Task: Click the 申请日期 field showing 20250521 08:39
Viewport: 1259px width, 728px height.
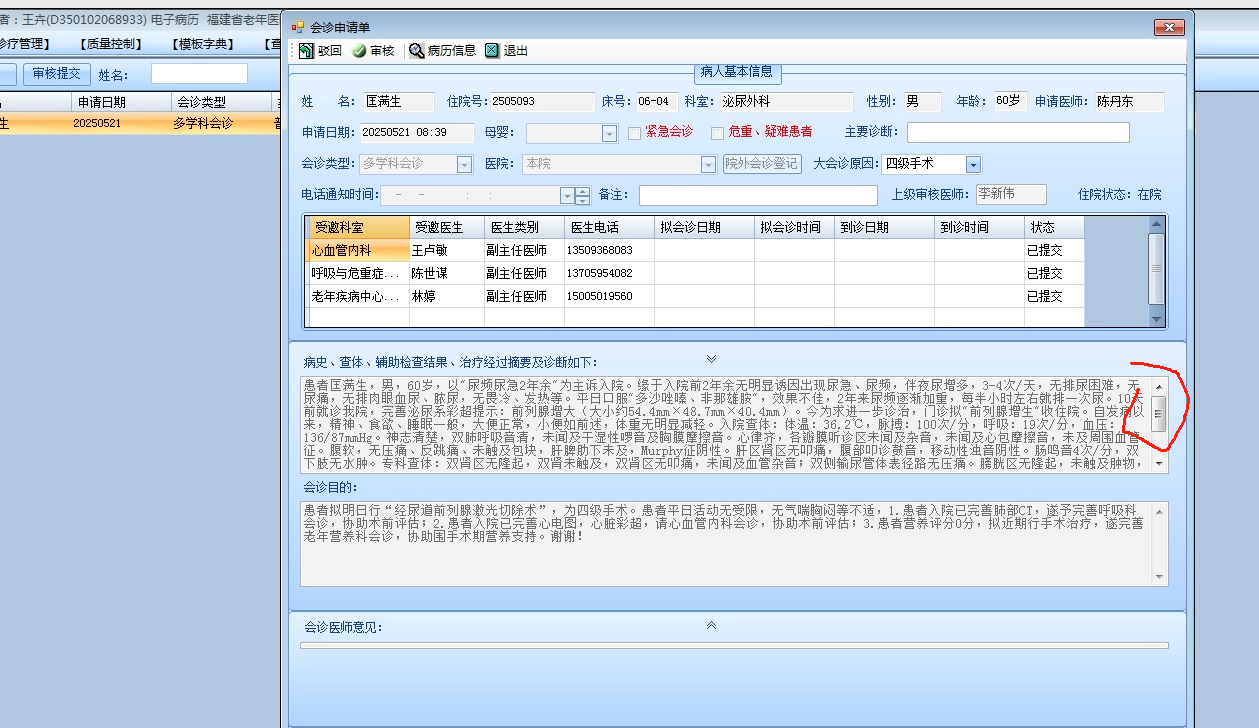Action: (x=417, y=132)
